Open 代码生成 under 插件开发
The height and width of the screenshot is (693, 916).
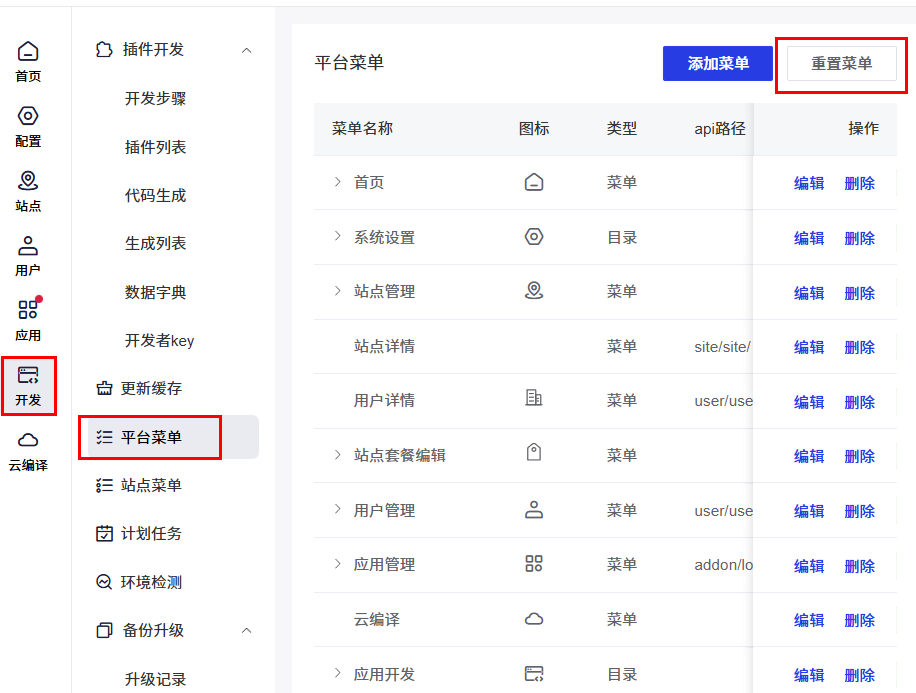tap(155, 195)
